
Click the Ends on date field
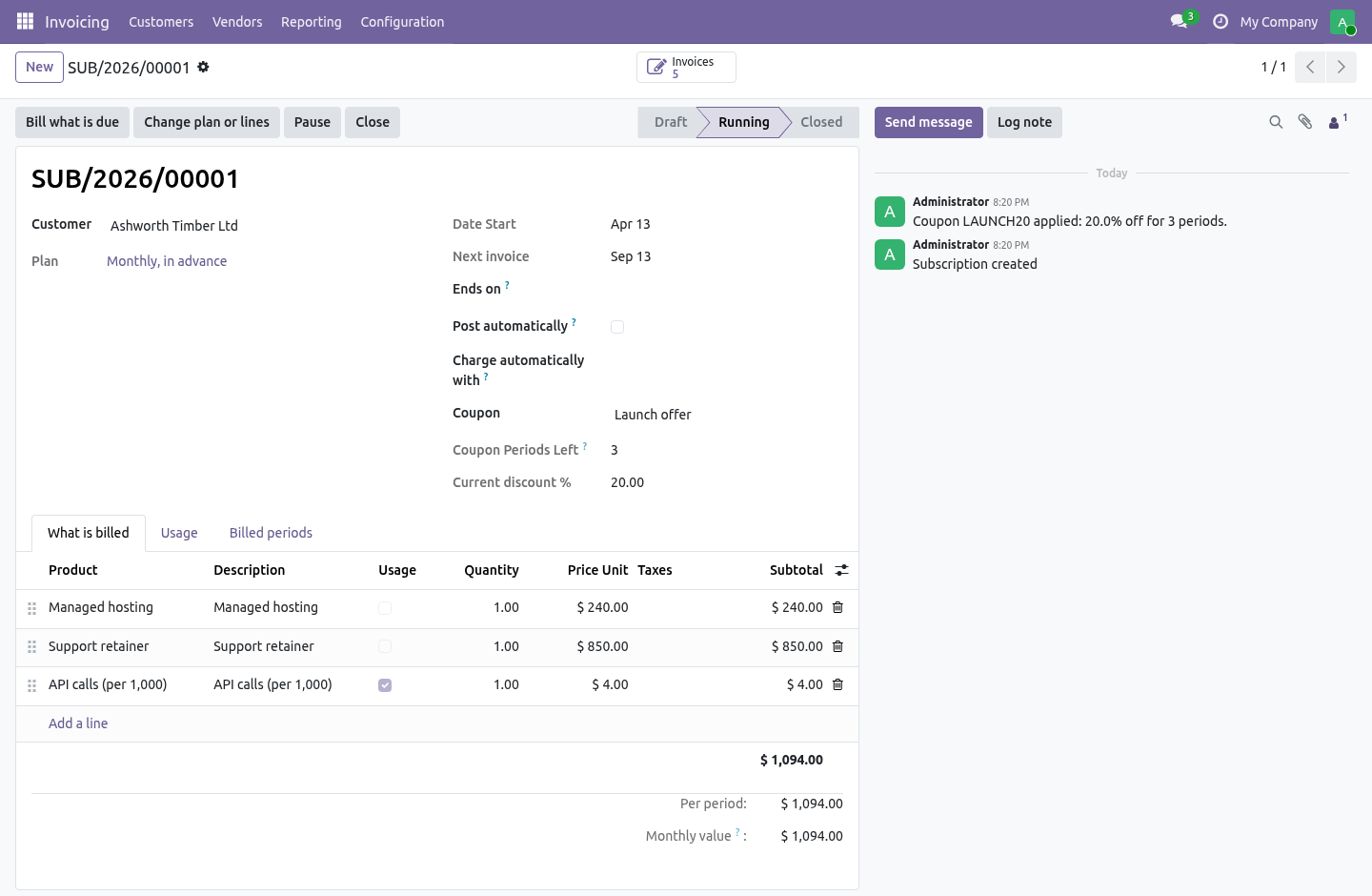pos(727,289)
